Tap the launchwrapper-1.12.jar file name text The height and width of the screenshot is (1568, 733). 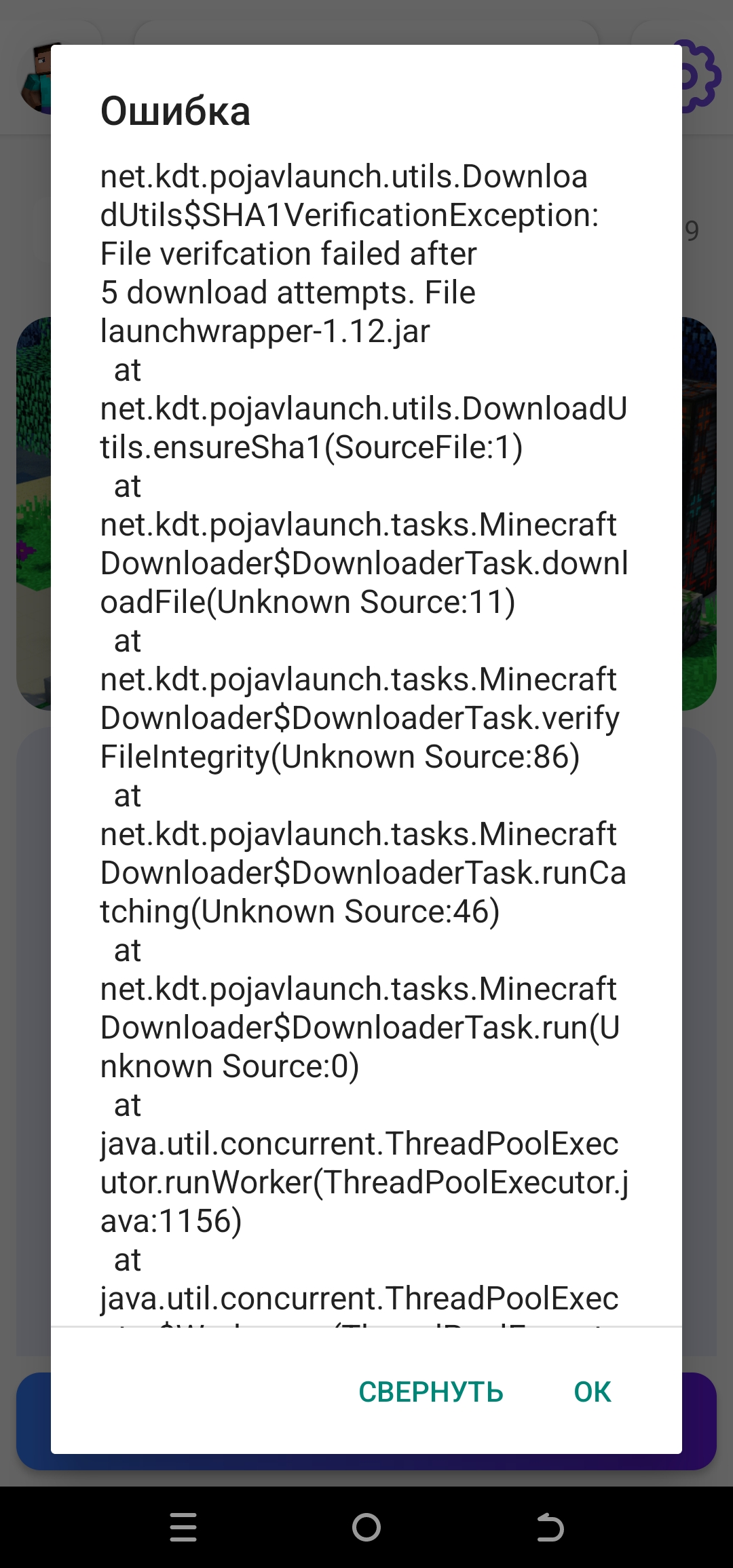point(265,331)
